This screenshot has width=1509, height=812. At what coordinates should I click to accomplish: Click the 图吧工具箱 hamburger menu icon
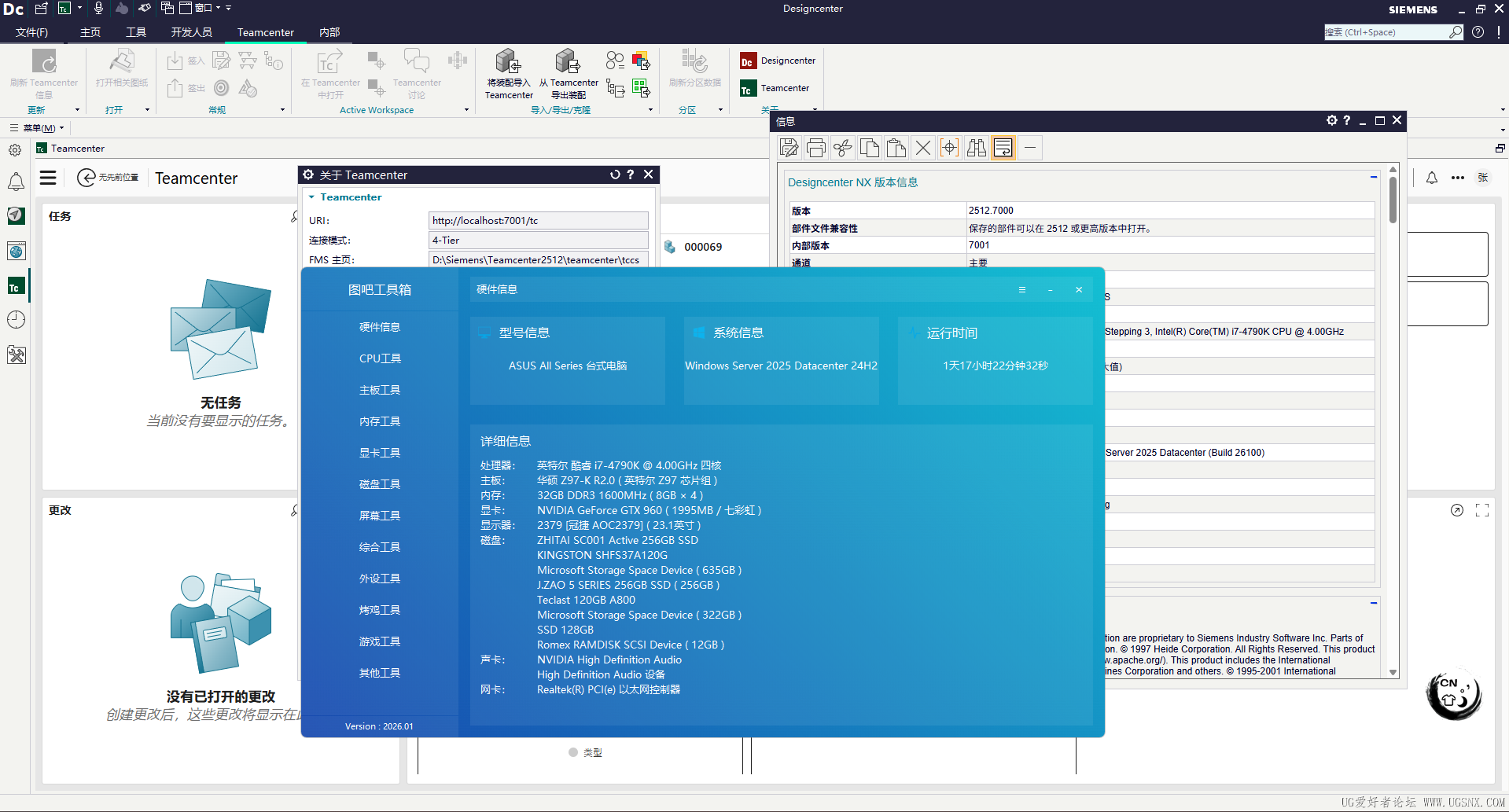[1022, 290]
